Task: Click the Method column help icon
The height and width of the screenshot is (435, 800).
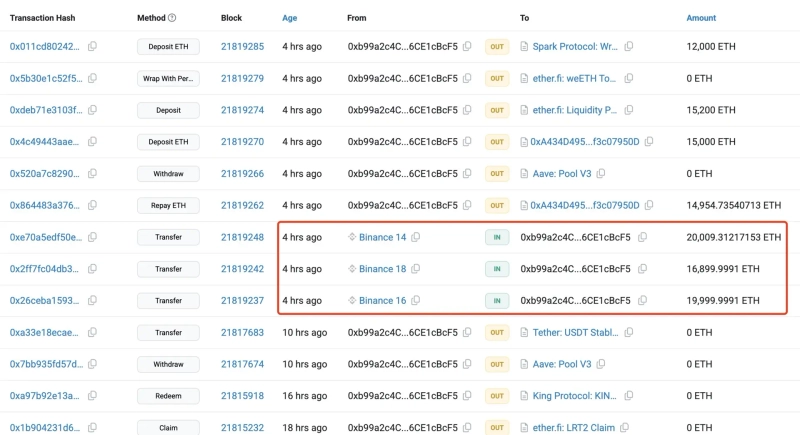Action: point(172,18)
